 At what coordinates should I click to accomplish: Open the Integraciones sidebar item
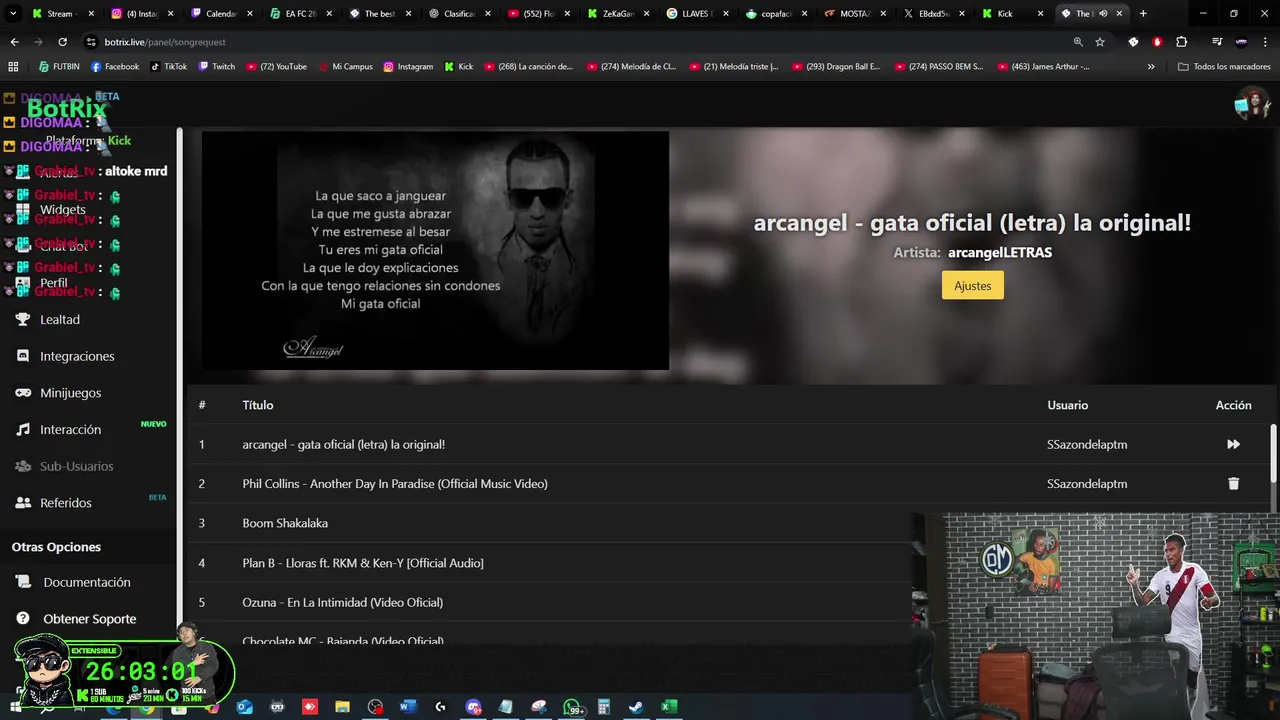(x=77, y=356)
